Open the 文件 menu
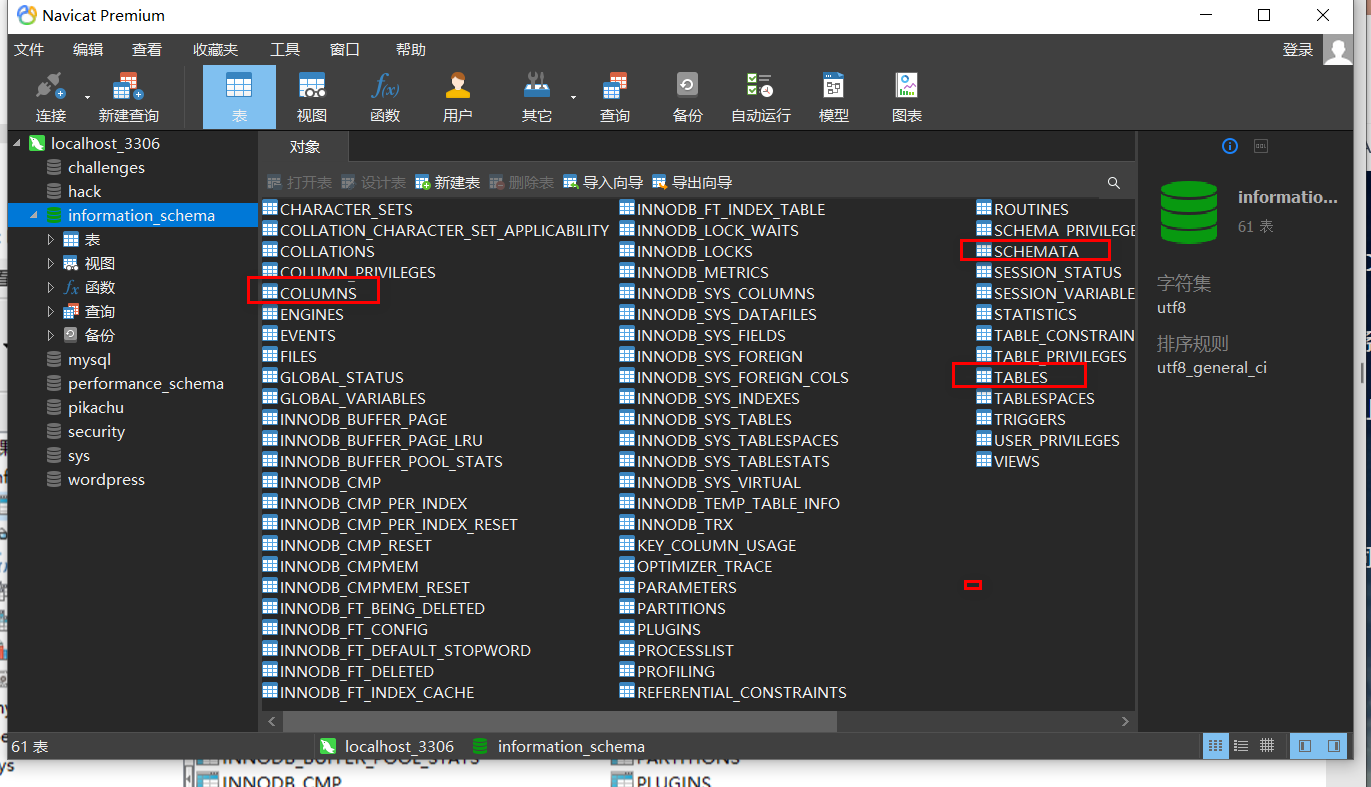The height and width of the screenshot is (787, 1371). click(x=29, y=49)
